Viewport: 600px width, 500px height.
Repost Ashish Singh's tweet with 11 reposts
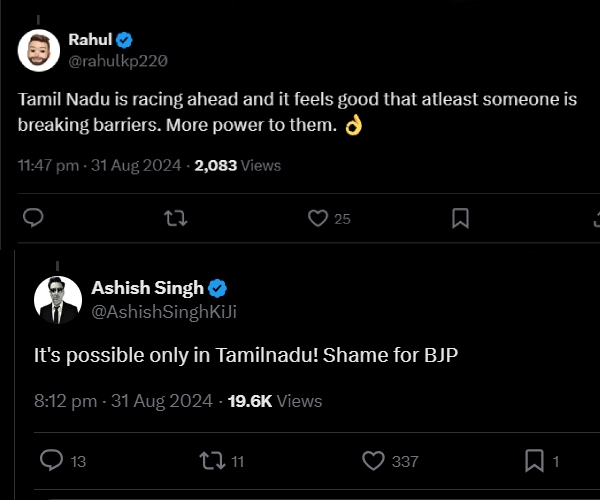tap(212, 460)
